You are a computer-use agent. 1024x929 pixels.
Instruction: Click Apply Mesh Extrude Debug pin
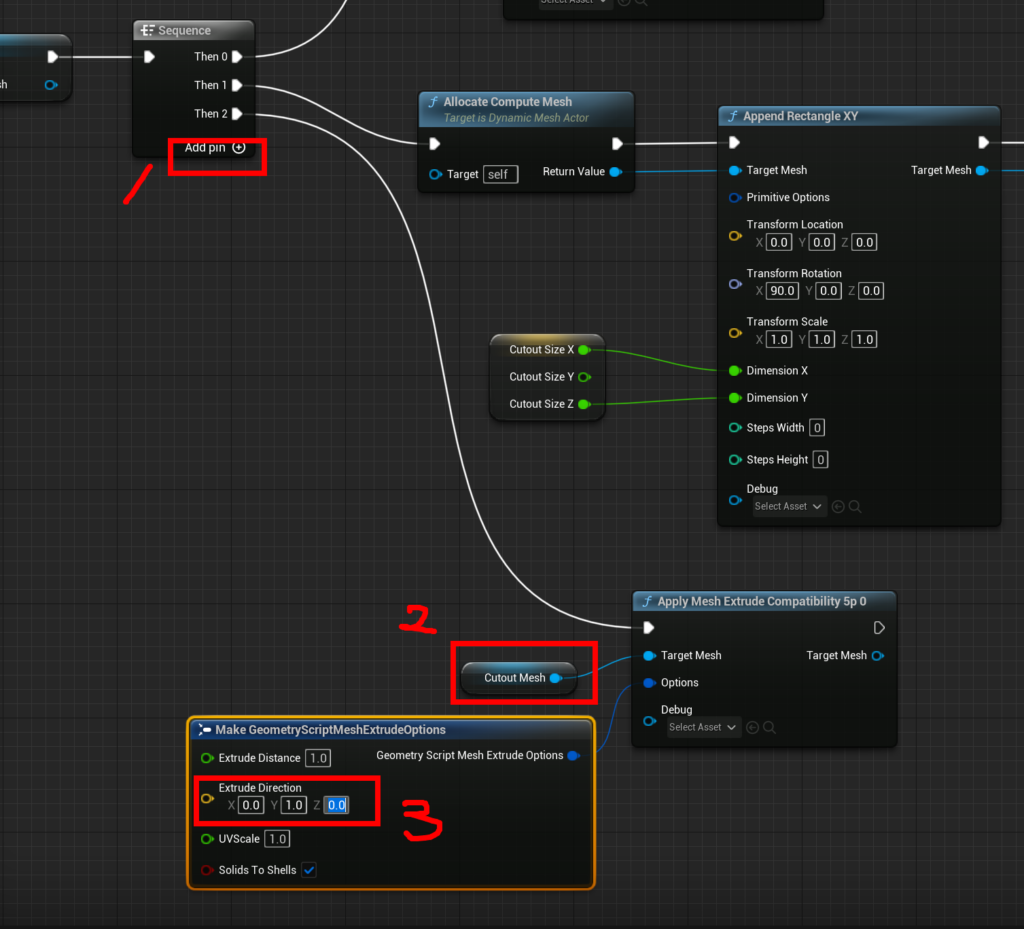tap(649, 721)
